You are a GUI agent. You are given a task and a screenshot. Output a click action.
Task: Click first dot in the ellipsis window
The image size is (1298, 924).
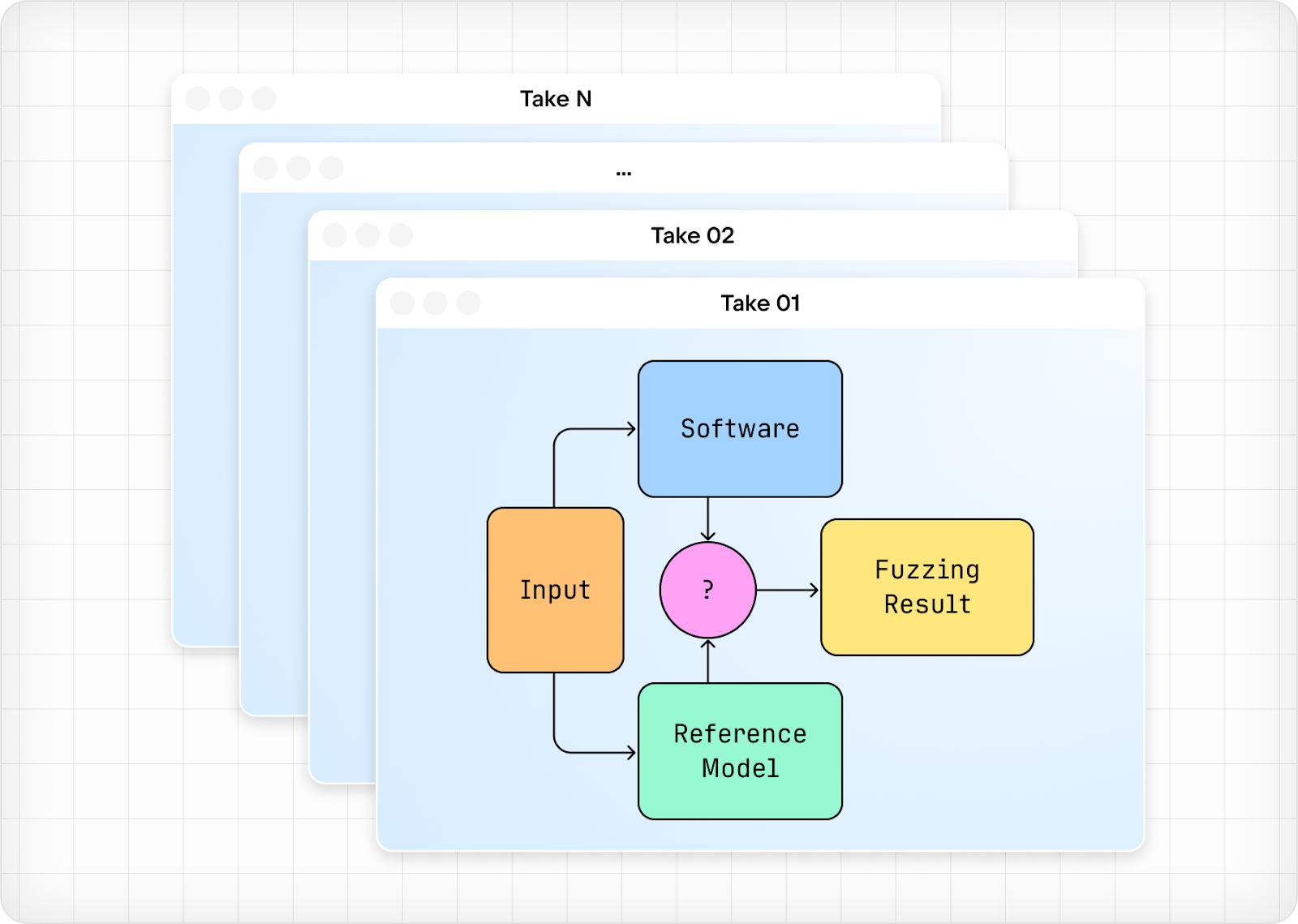(266, 168)
